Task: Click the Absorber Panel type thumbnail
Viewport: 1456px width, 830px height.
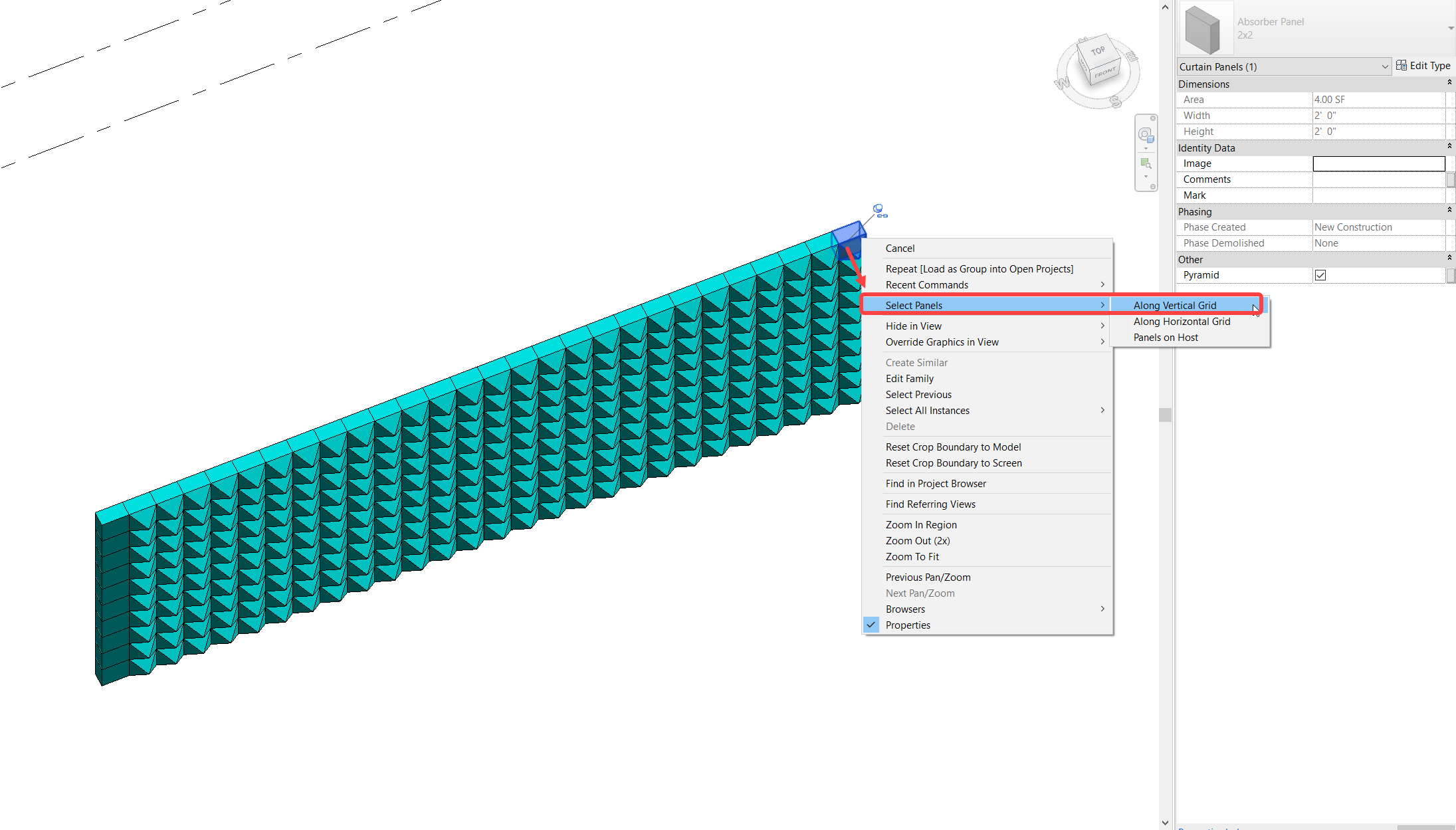Action: 1205,28
